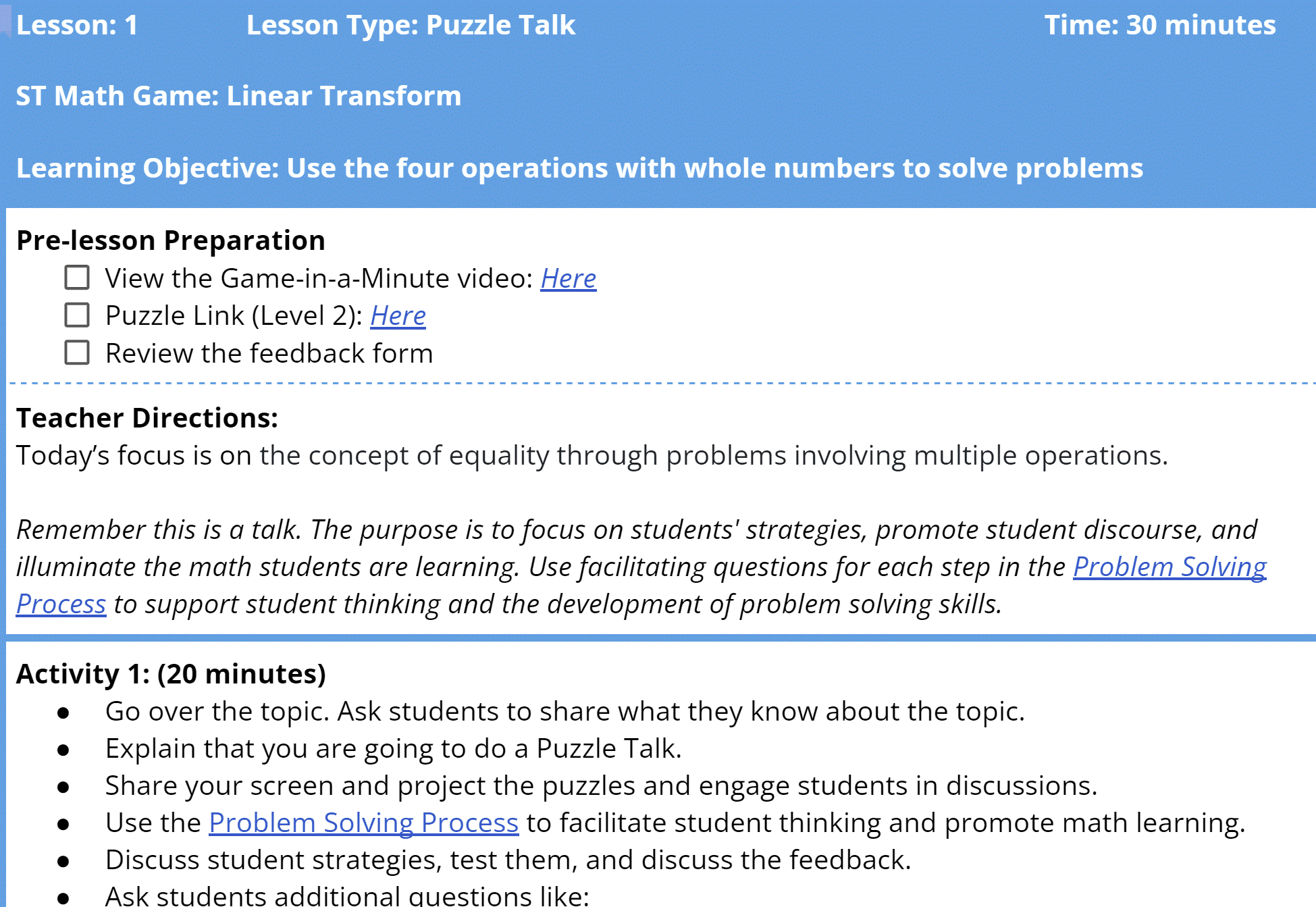The image size is (1316, 907).
Task: Check the Review the feedback form box
Action: pos(77,353)
